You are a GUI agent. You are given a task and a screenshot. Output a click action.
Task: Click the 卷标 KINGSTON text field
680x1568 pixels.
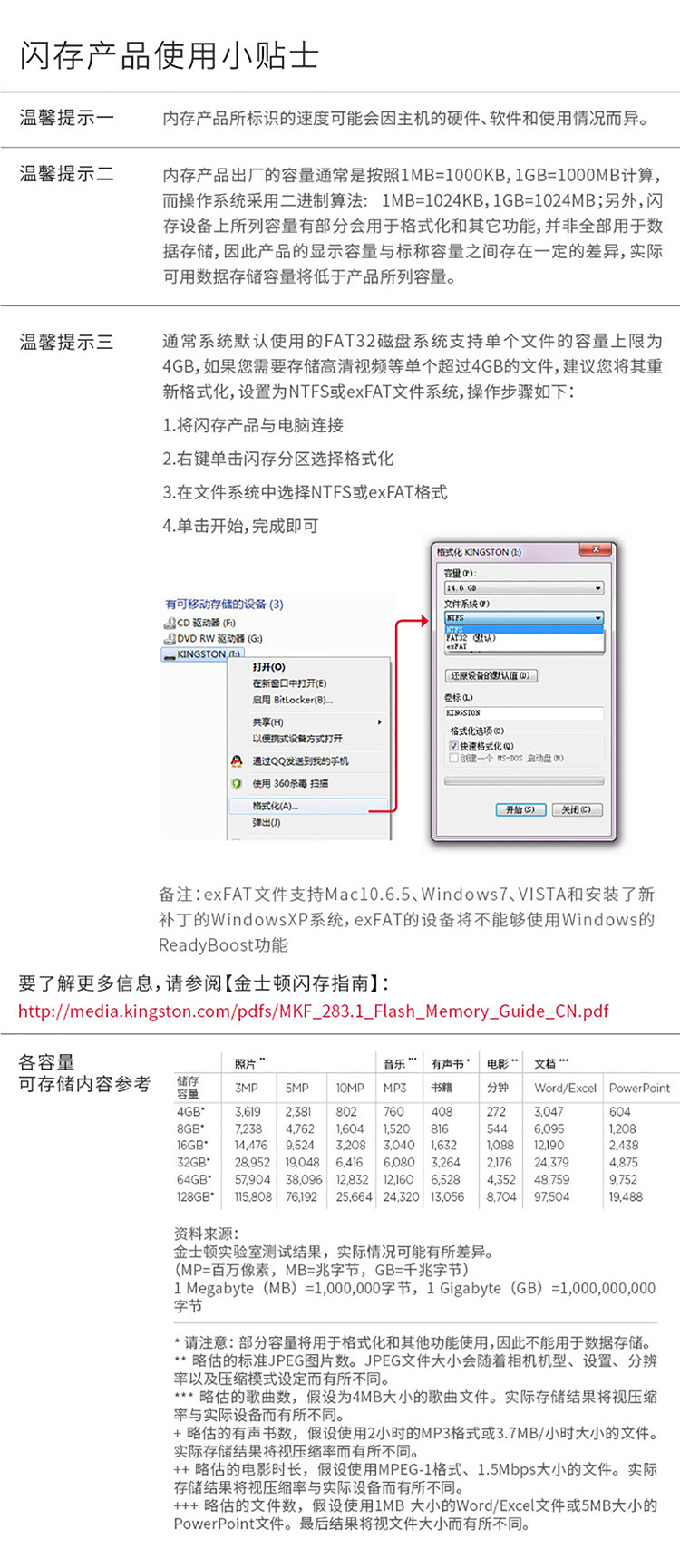pyautogui.click(x=524, y=713)
